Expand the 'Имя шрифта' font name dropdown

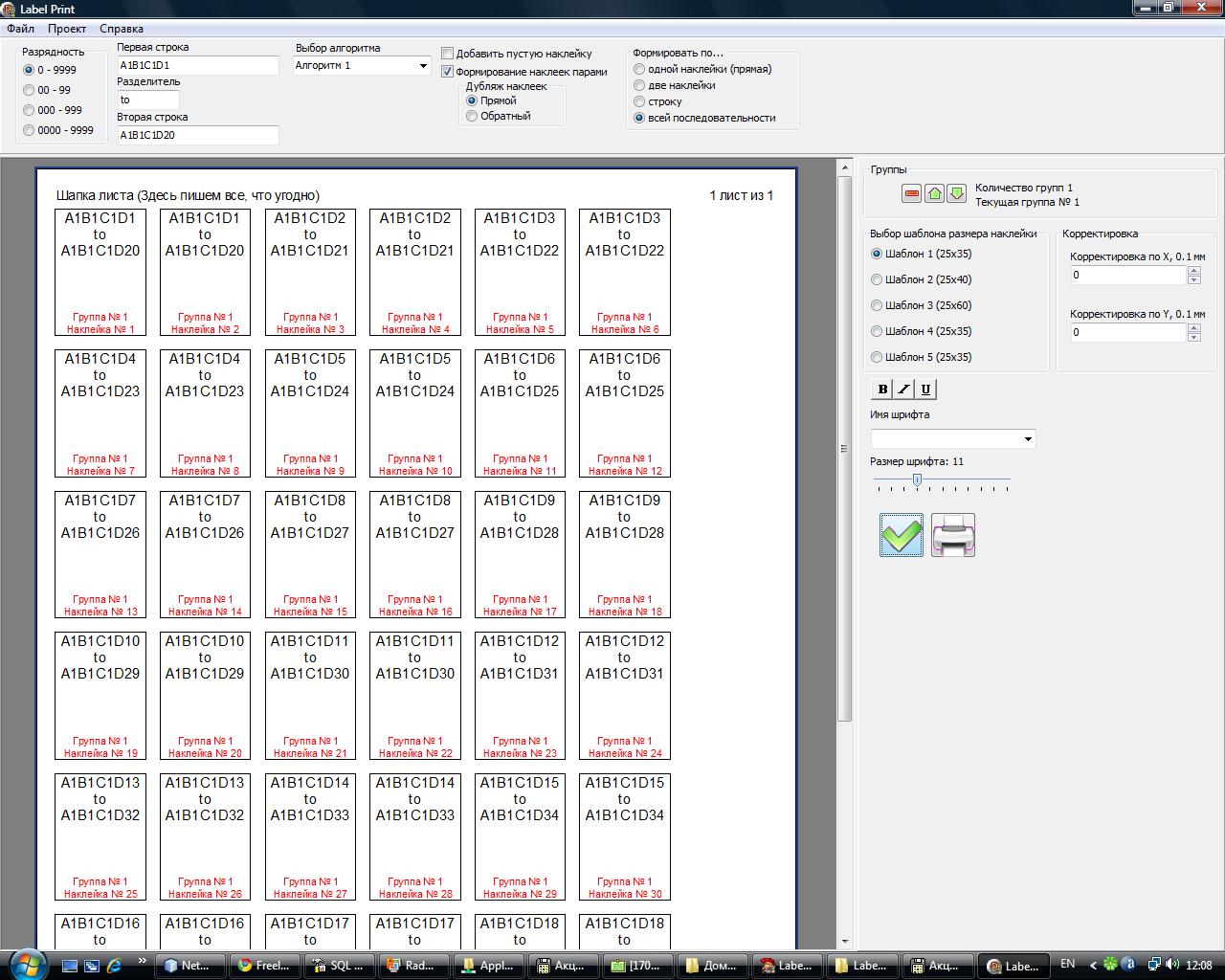(1028, 439)
